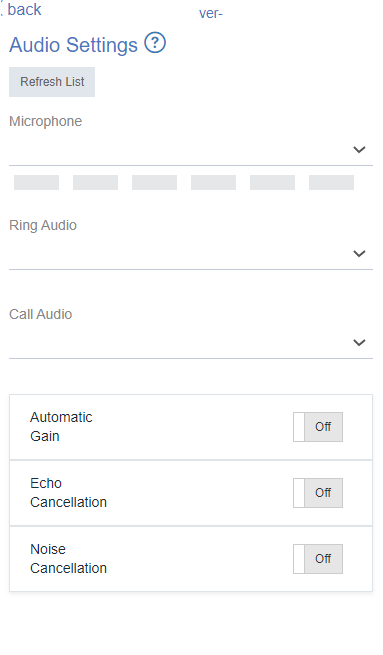Click the first microphone level meter bar
The image size is (383, 655).
point(36,183)
